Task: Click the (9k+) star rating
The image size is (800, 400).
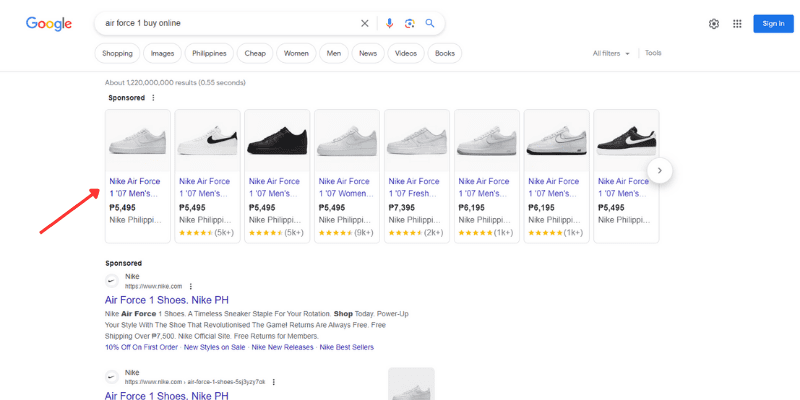Action: click(x=346, y=233)
